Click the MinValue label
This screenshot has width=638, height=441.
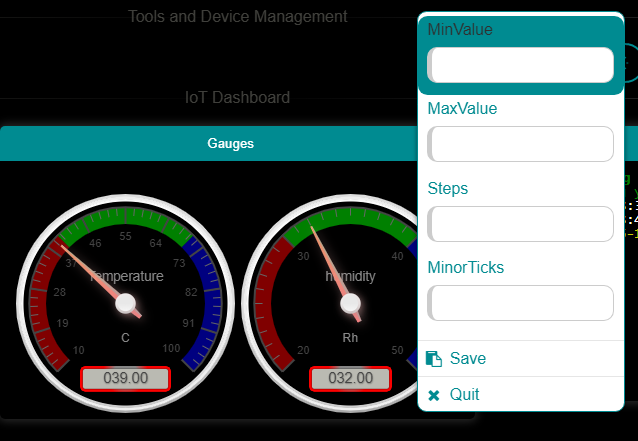(x=460, y=29)
